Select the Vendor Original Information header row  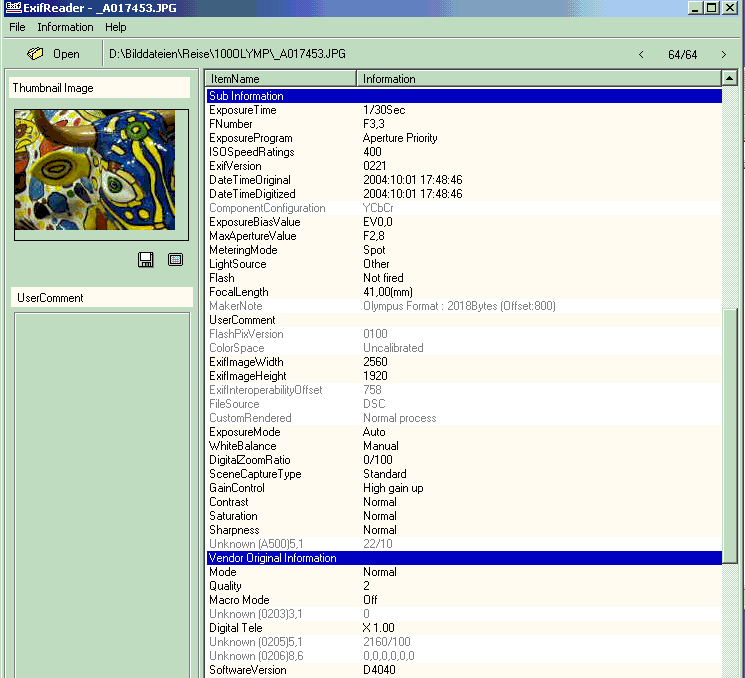464,558
